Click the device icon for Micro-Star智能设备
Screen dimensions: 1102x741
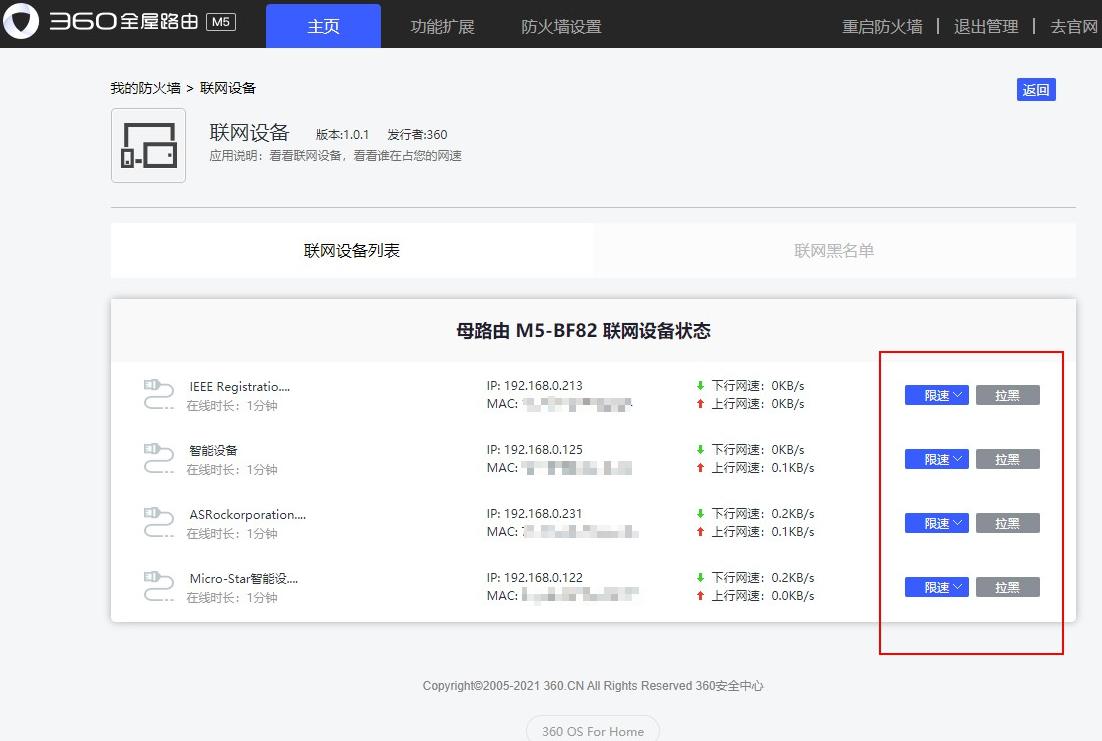[158, 587]
